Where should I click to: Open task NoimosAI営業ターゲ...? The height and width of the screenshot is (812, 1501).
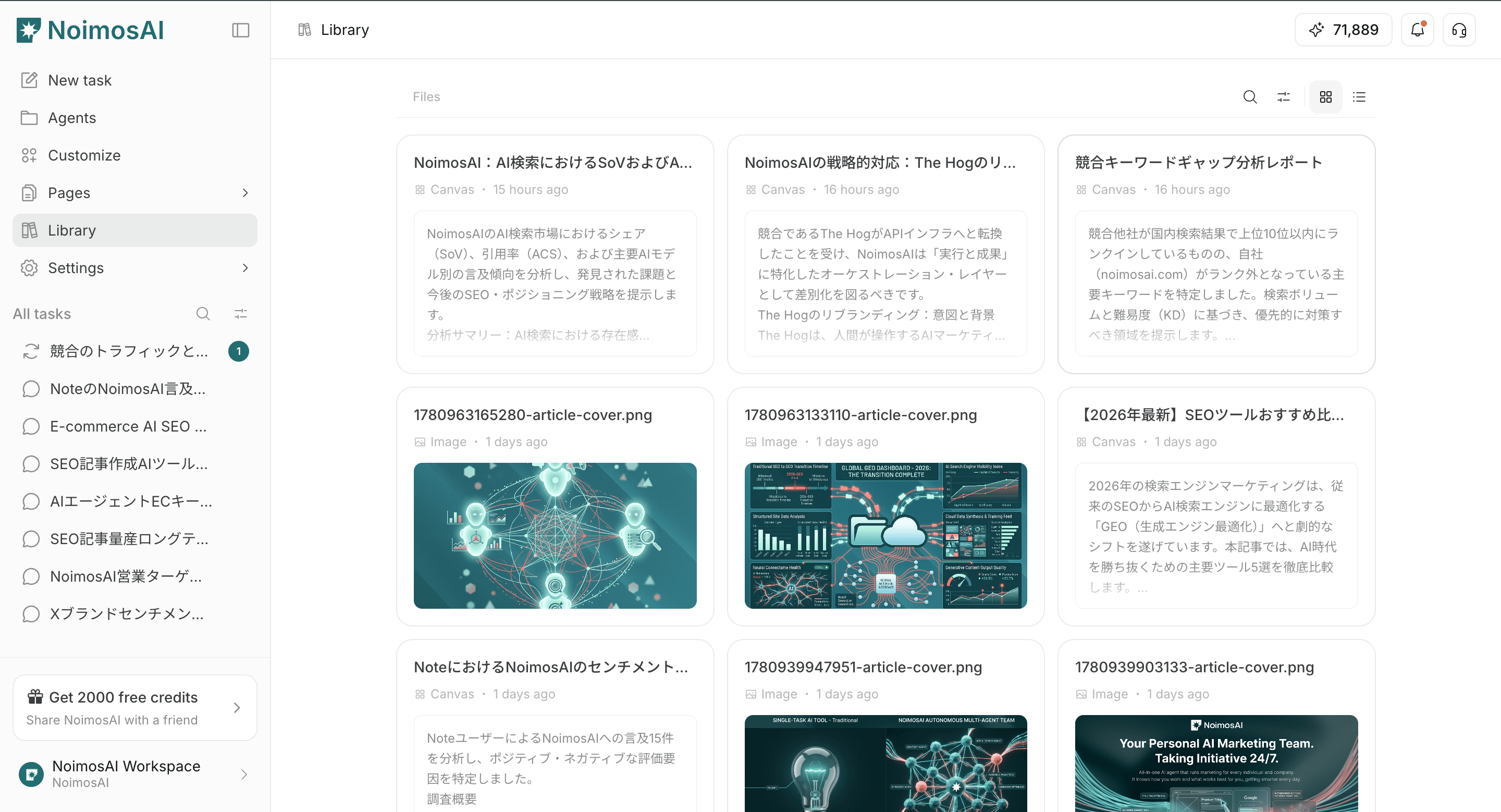click(134, 576)
